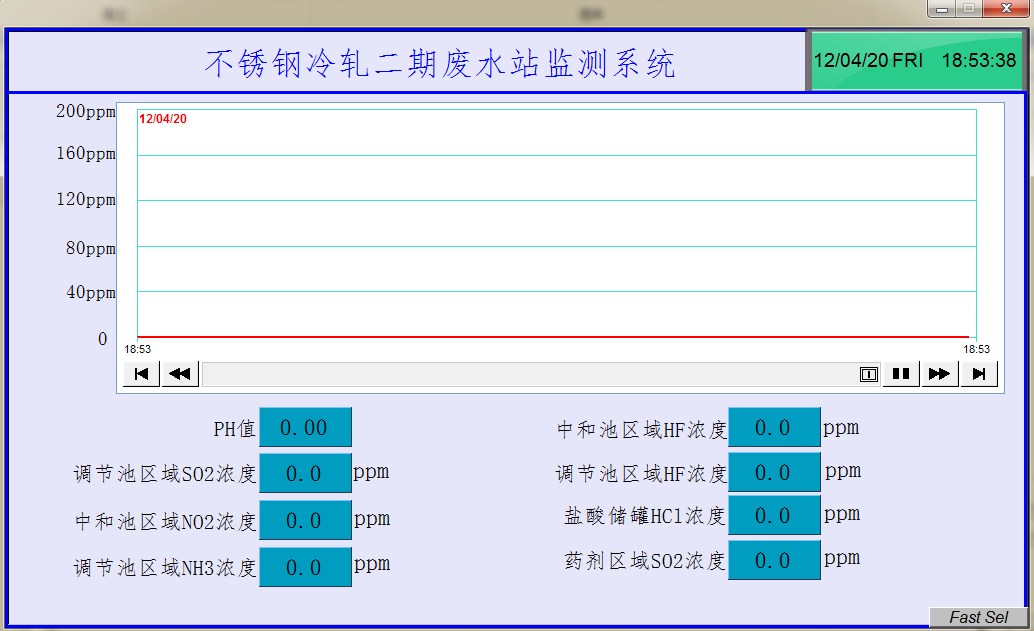Viewport: 1034px width, 631px height.
Task: Select the 药剂区域SO2浓度 value box
Action: pyautogui.click(x=774, y=561)
